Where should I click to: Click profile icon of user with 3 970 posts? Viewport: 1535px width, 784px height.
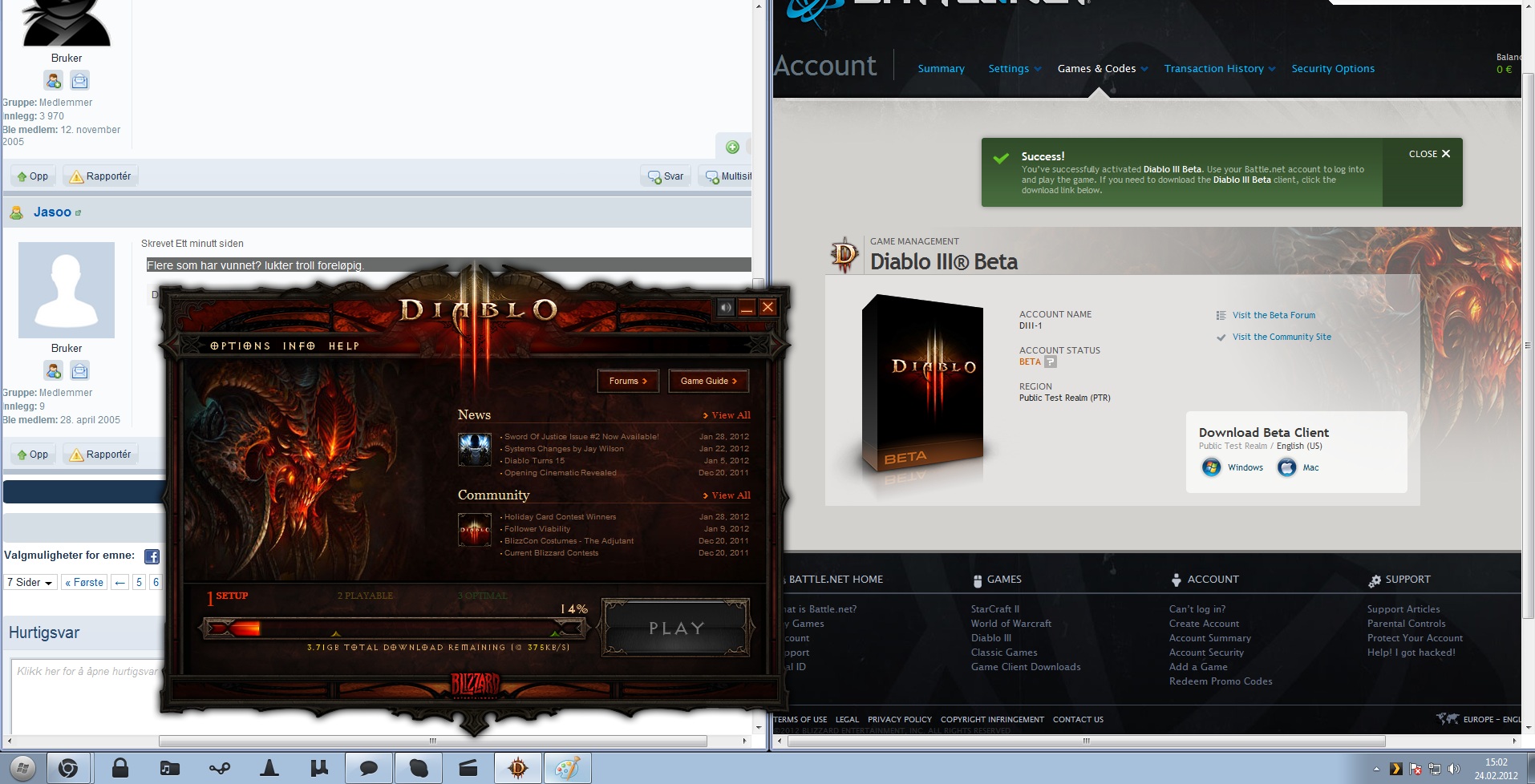(x=54, y=80)
